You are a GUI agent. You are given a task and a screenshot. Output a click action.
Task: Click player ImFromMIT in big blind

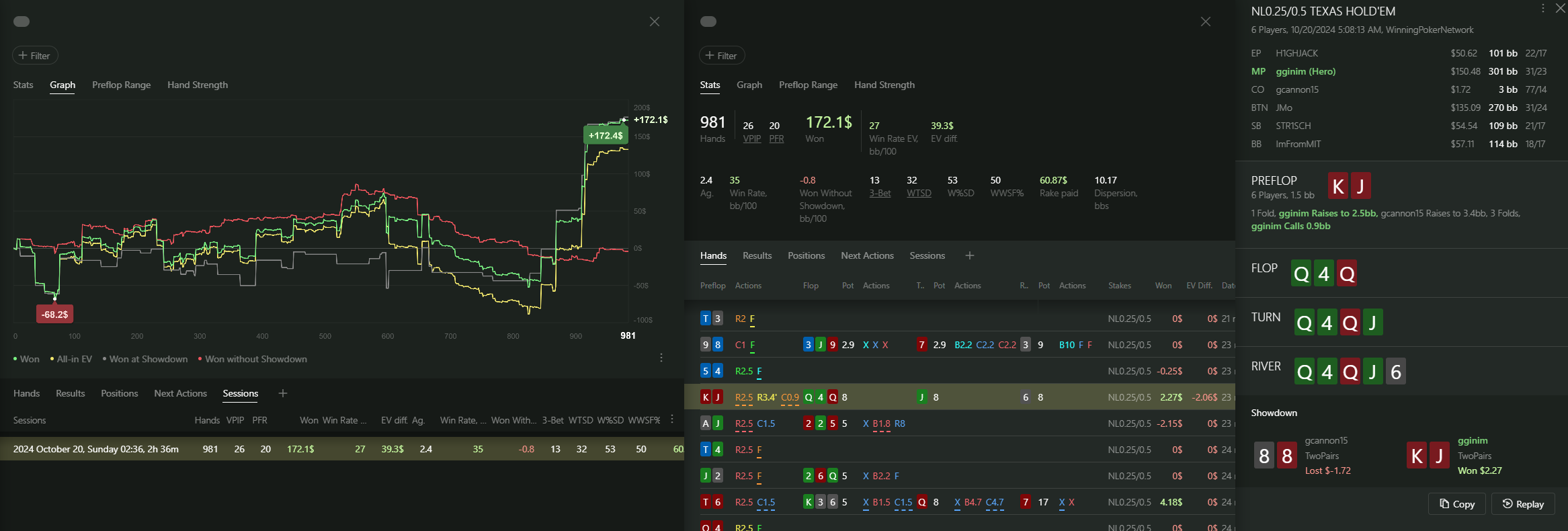[1298, 144]
